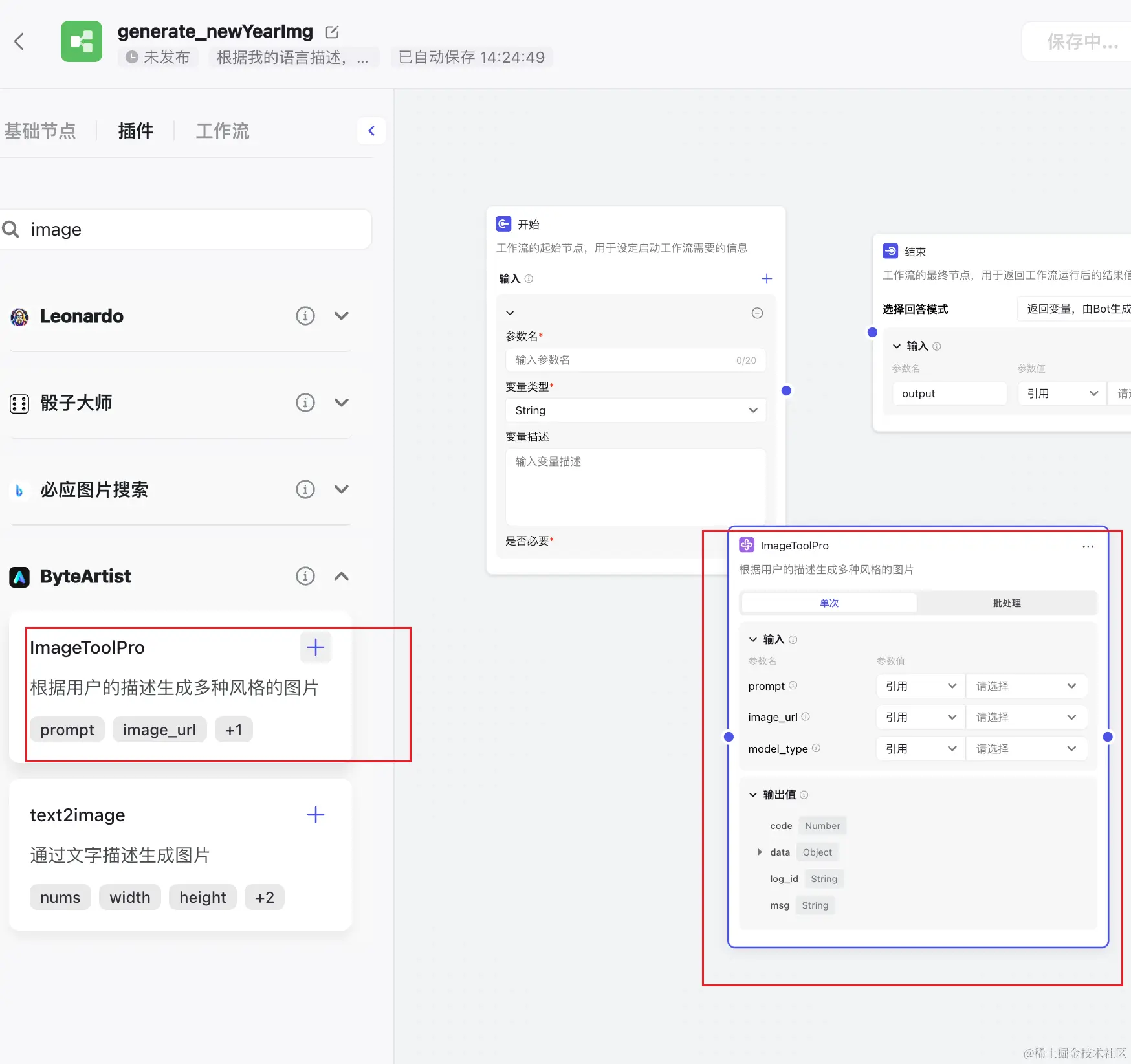Select 单次 mode tab
This screenshot has width=1131, height=1064.
click(x=829, y=603)
